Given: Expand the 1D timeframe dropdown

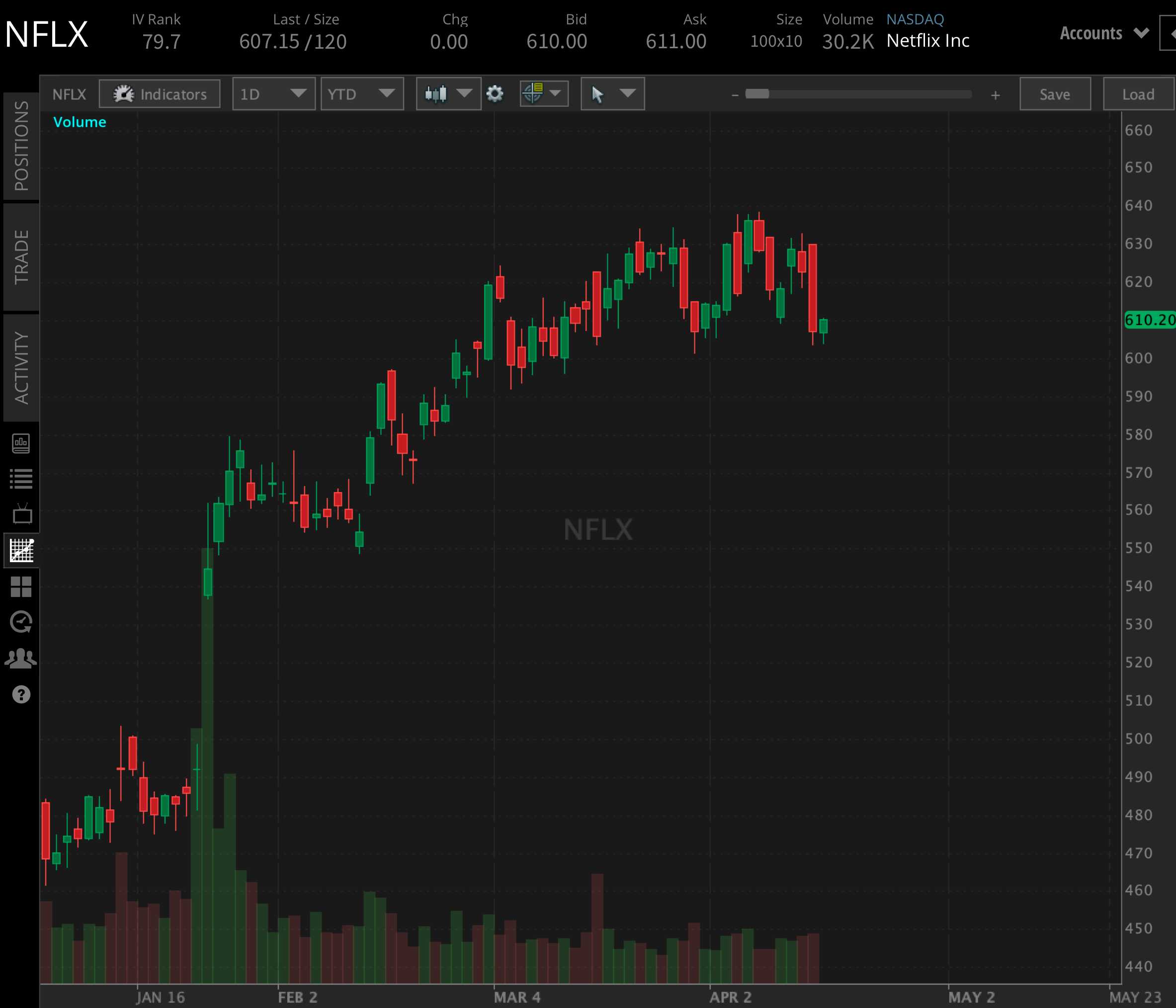Looking at the screenshot, I should 274,94.
